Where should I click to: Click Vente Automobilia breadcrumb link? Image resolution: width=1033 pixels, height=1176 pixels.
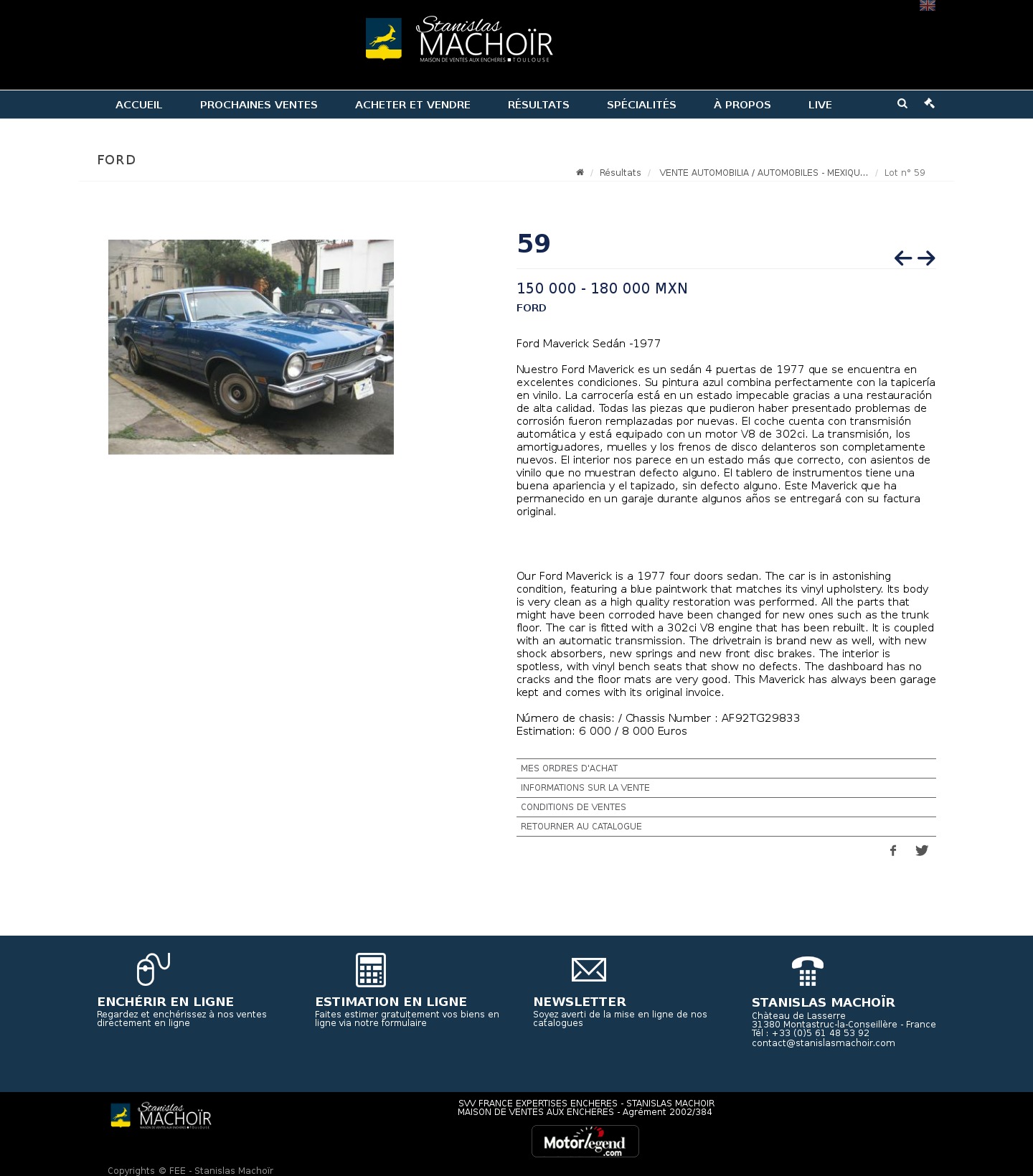pos(764,173)
